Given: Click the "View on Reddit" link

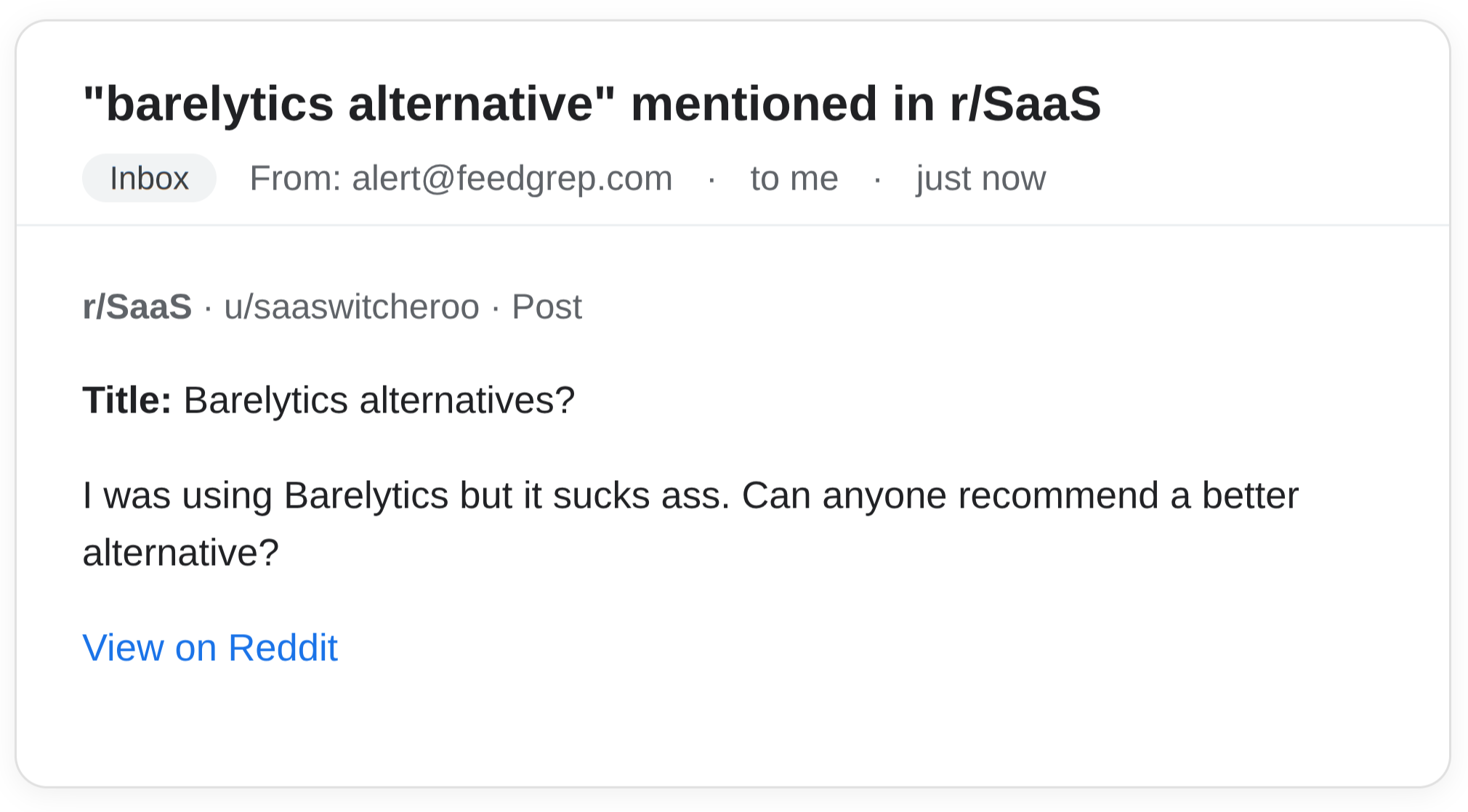Looking at the screenshot, I should [209, 647].
